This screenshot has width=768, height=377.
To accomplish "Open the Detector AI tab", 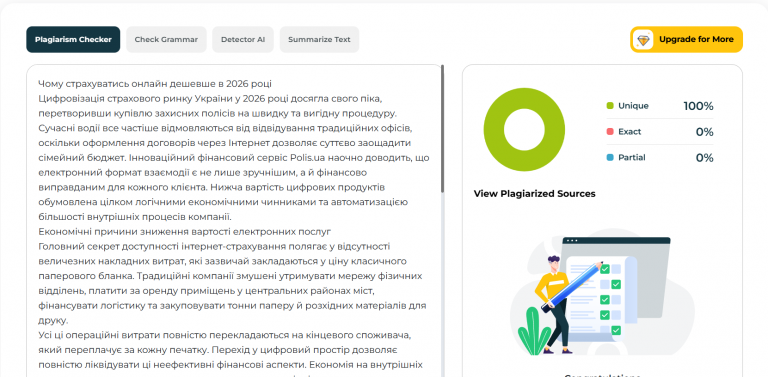I will [x=243, y=40].
